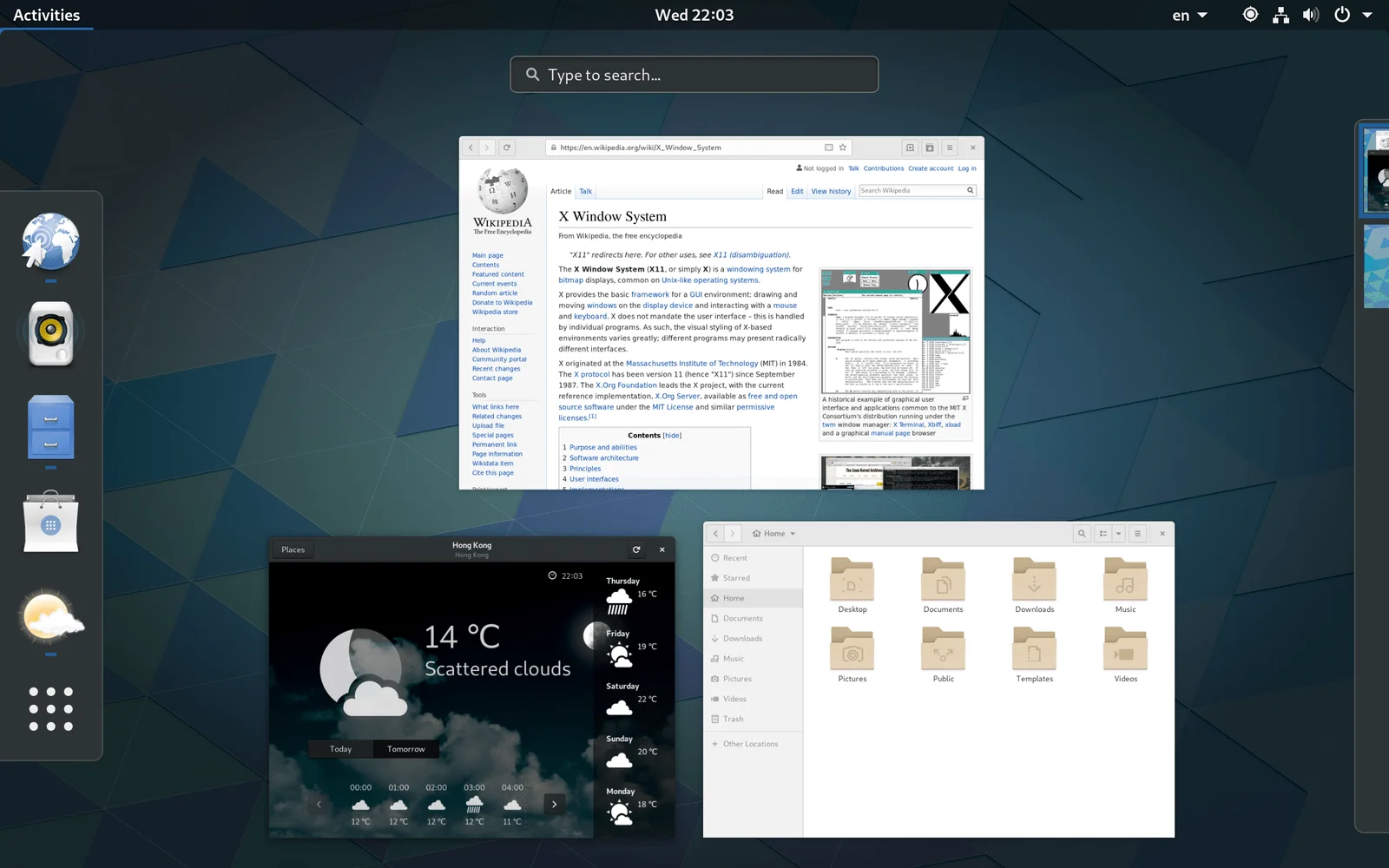Bookmark page with the star icon
The width and height of the screenshot is (1389, 868).
coord(842,148)
